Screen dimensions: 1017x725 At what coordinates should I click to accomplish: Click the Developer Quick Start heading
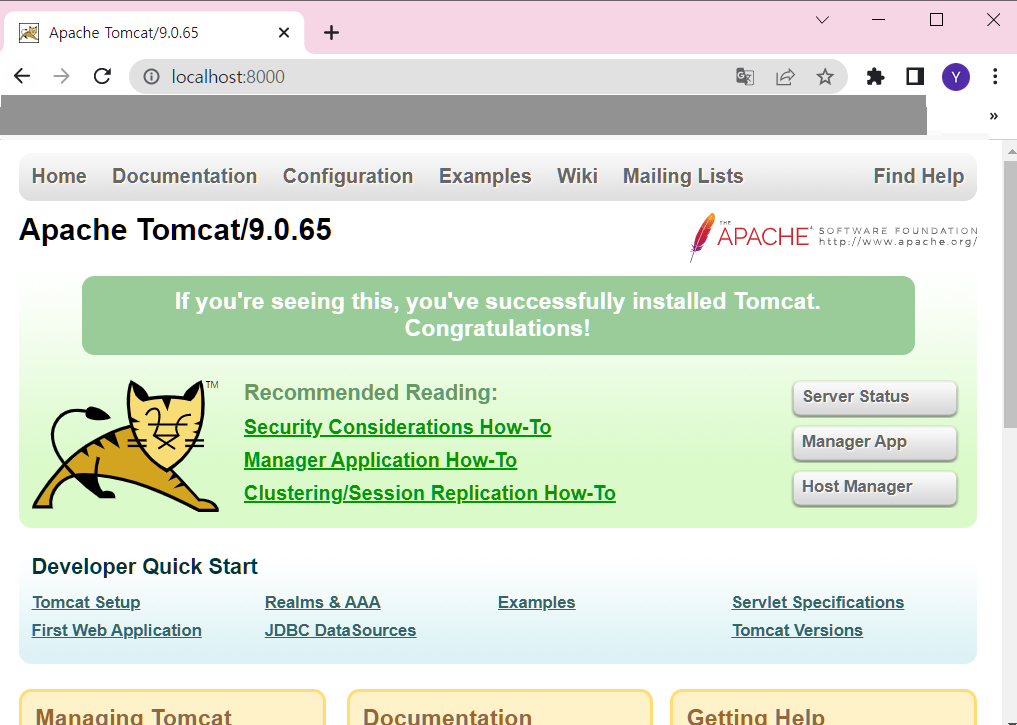(x=145, y=567)
